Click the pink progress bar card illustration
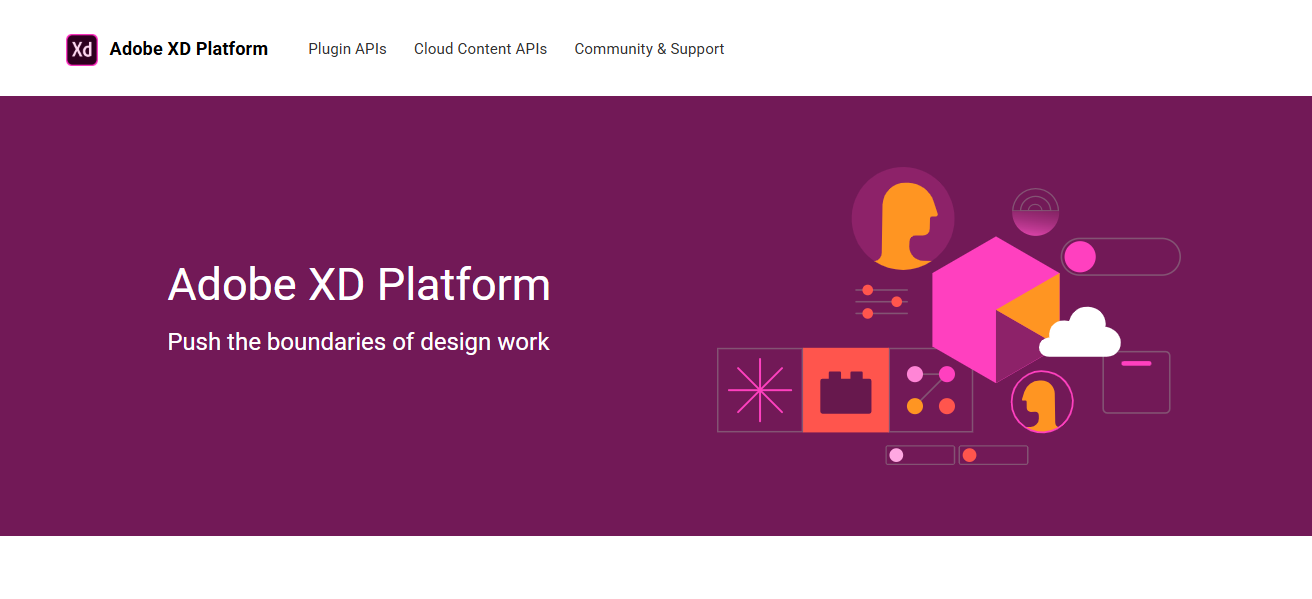 (x=1136, y=382)
